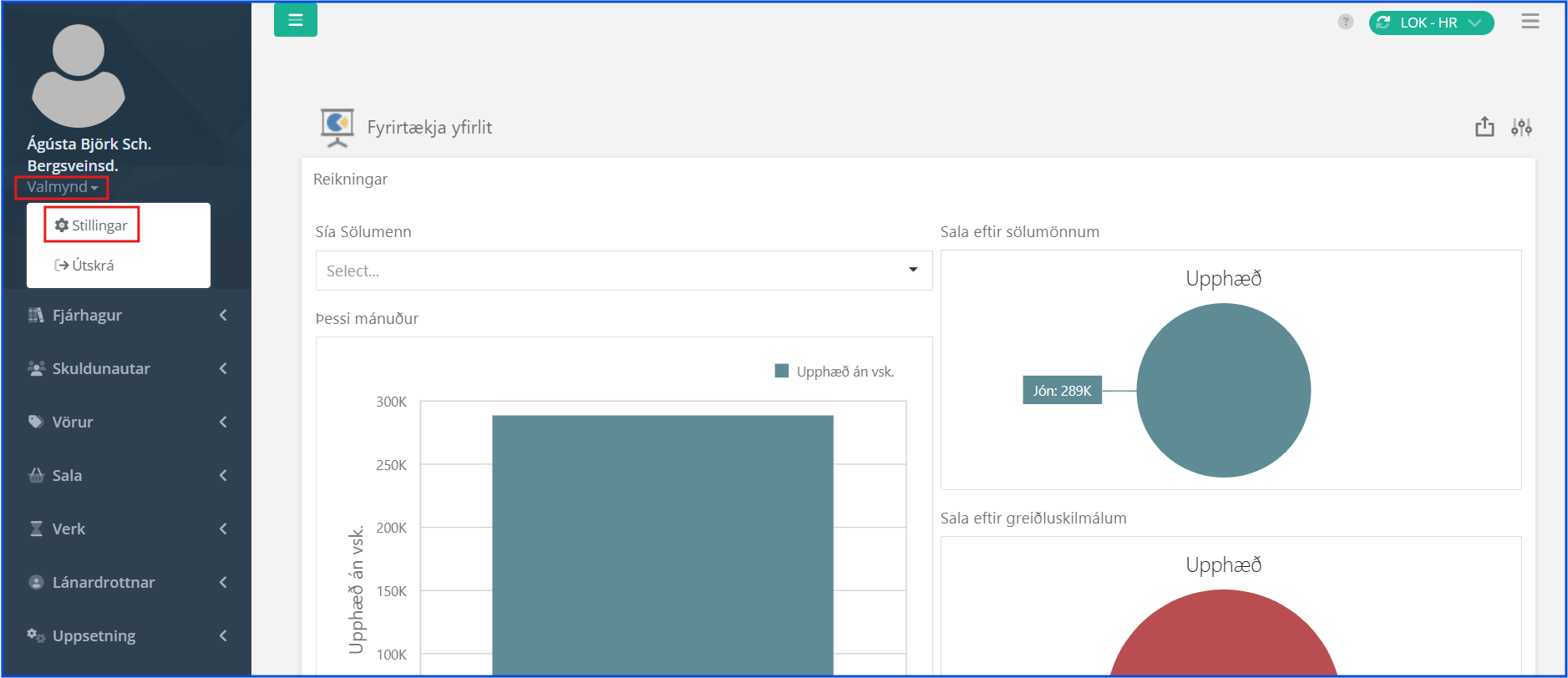This screenshot has height=678, width=1568.
Task: Open the LOK - HR company dropdown
Action: [1430, 23]
